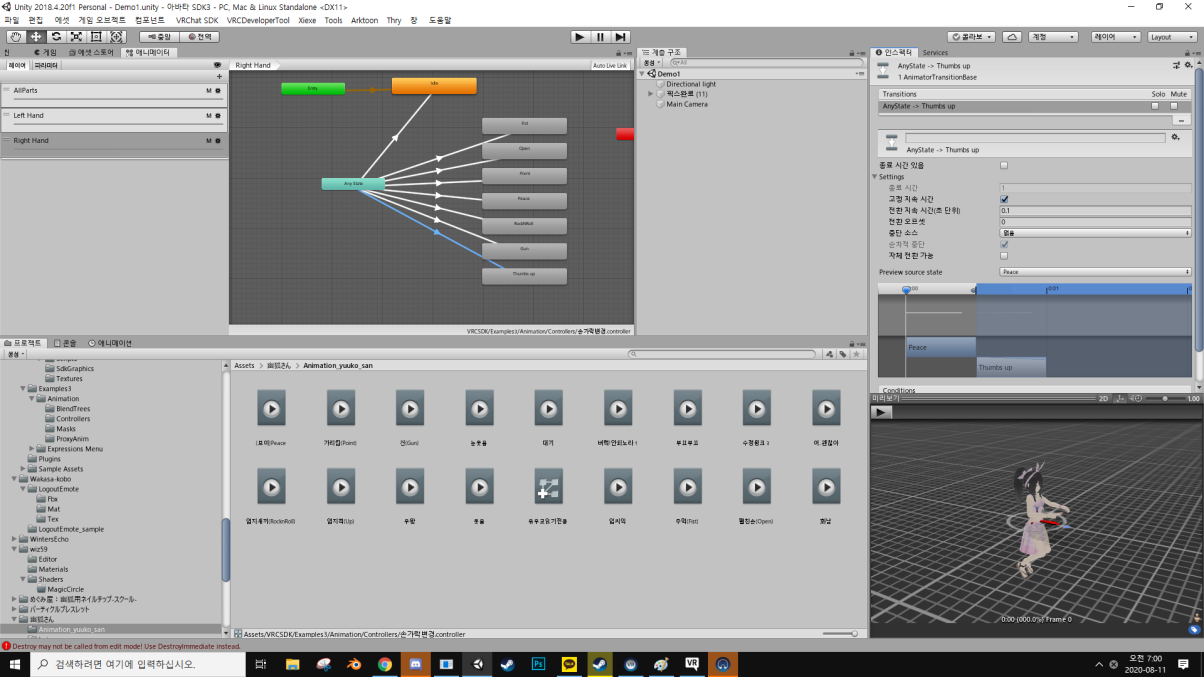Toggle Mute for AnyState to Thumbs up
Viewport: 1204px width, 677px height.
1174,106
